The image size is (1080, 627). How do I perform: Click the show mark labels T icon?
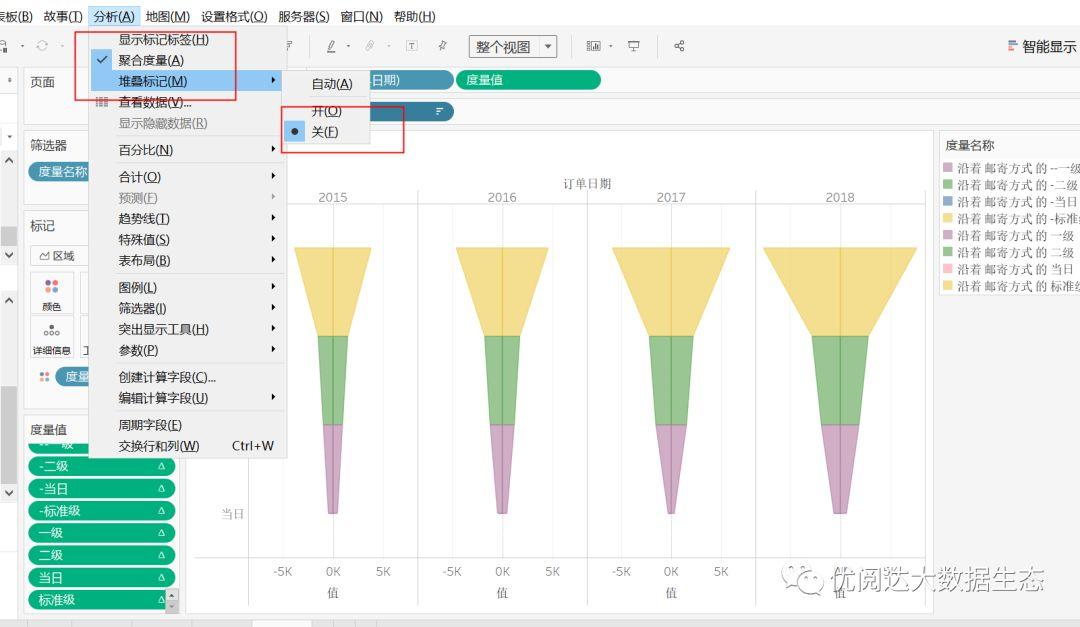coord(410,44)
